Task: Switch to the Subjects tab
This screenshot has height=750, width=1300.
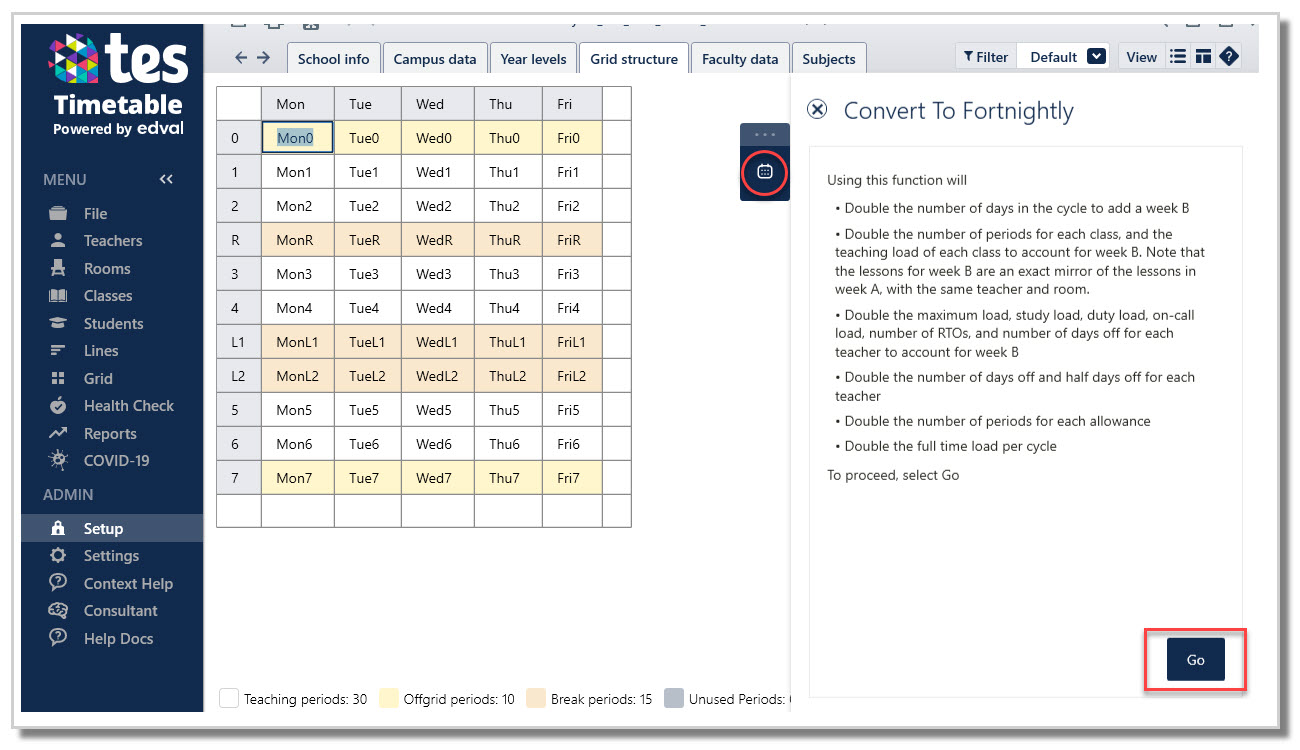Action: 829,59
